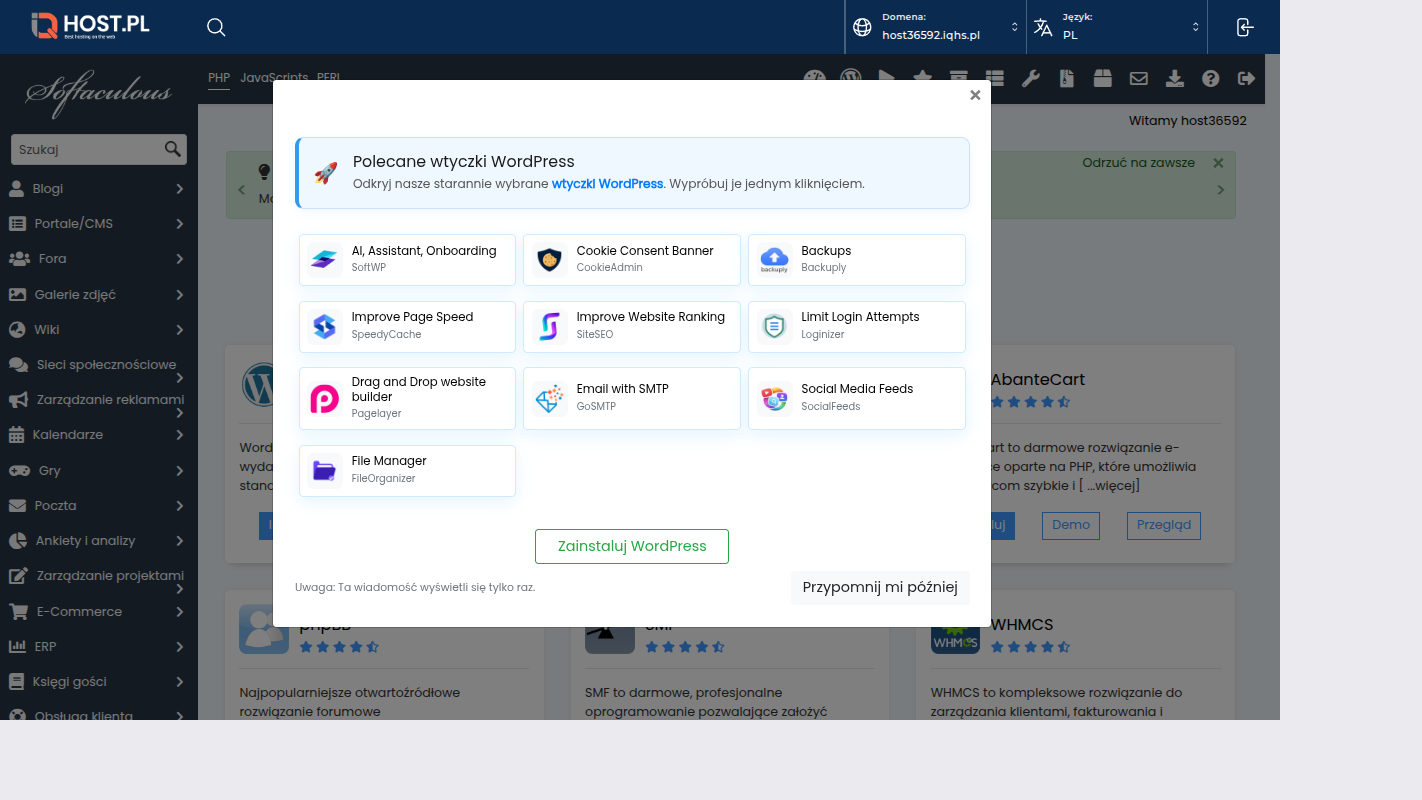Click the globe icon next to Domena
Image resolution: width=1422 pixels, height=800 pixels.
point(862,27)
